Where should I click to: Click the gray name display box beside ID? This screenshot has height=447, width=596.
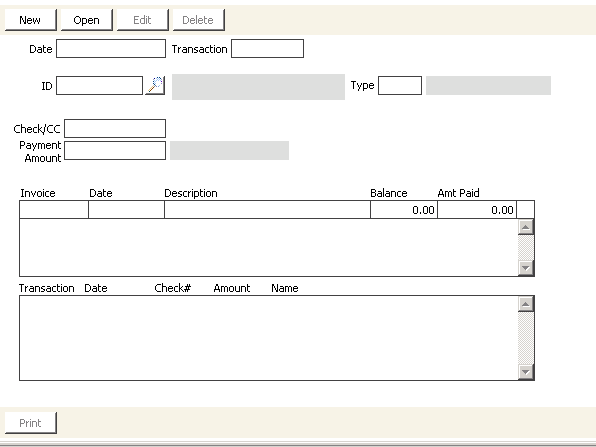258,87
